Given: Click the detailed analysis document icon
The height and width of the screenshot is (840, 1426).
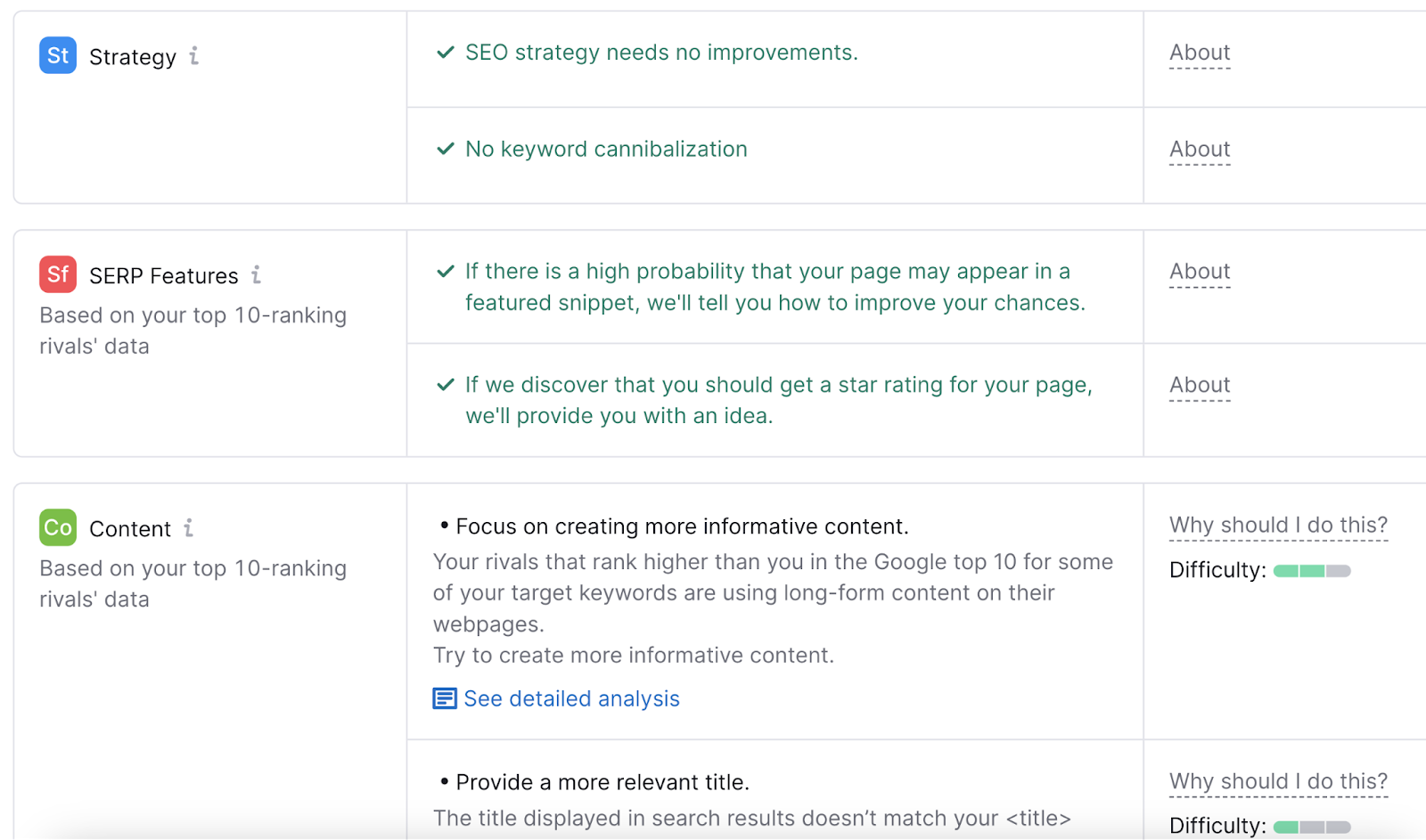Looking at the screenshot, I should (443, 698).
